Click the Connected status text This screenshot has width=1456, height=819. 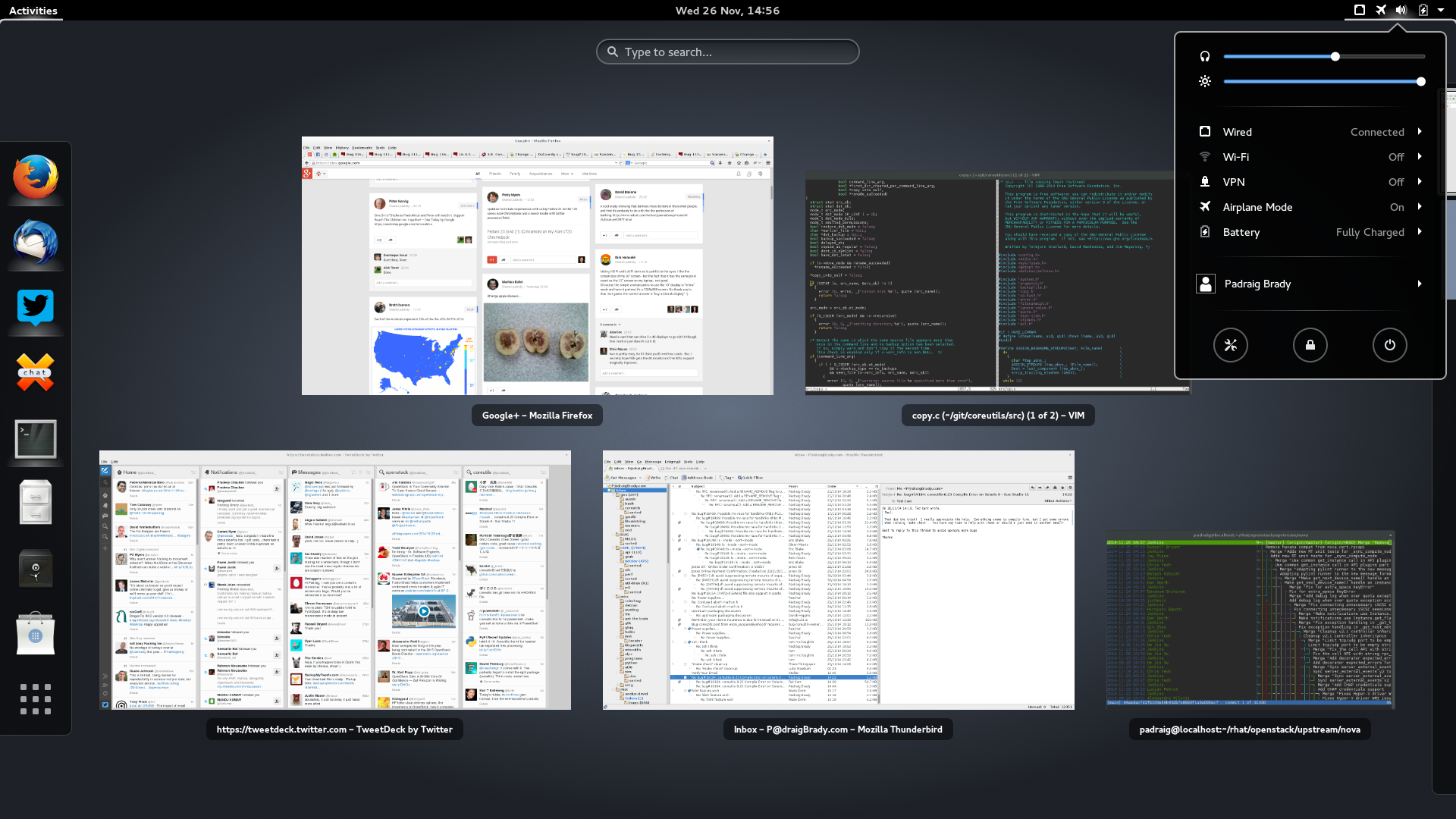(x=1377, y=132)
